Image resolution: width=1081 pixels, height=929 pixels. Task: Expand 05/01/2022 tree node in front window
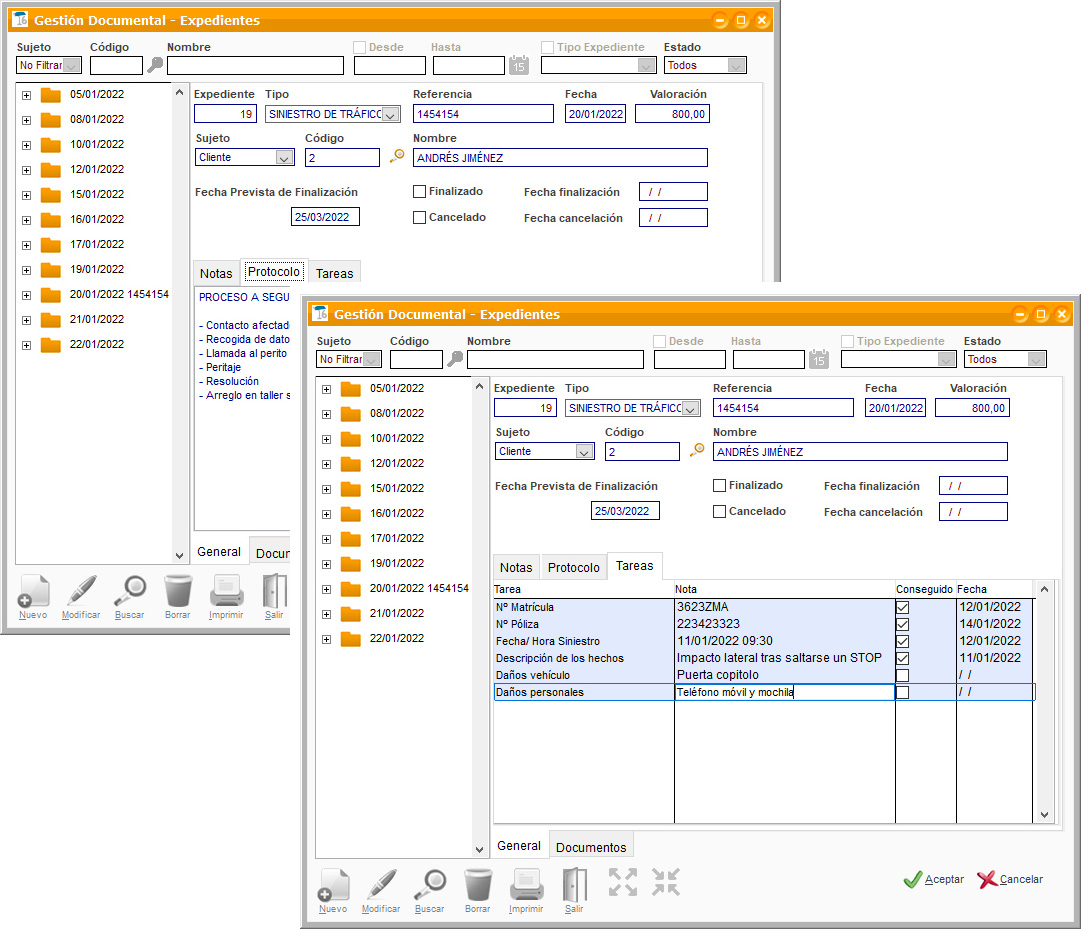pyautogui.click(x=327, y=389)
